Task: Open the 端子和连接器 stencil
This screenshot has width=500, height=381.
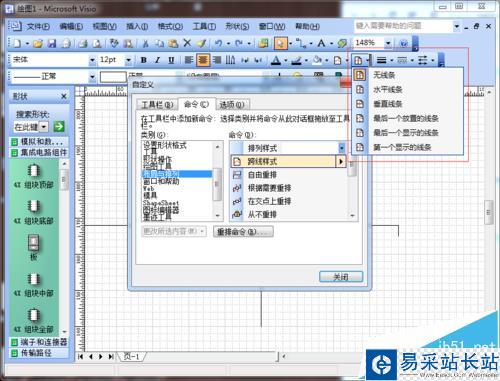Action: point(39,342)
